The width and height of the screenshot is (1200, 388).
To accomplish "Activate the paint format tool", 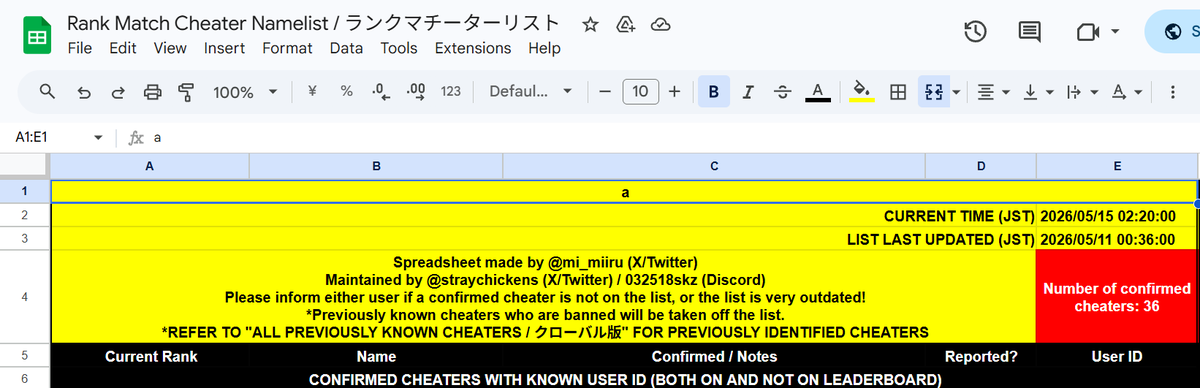I will [186, 92].
